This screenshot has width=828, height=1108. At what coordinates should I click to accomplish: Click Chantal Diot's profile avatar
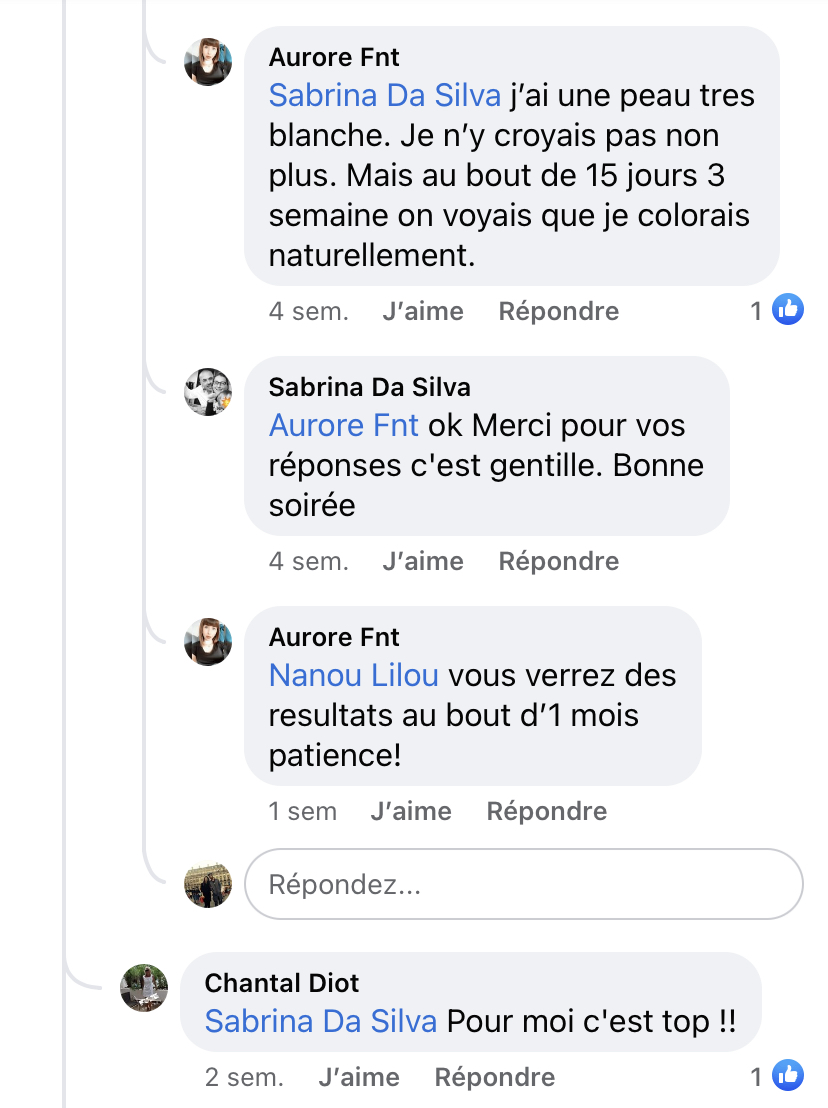pos(144,988)
